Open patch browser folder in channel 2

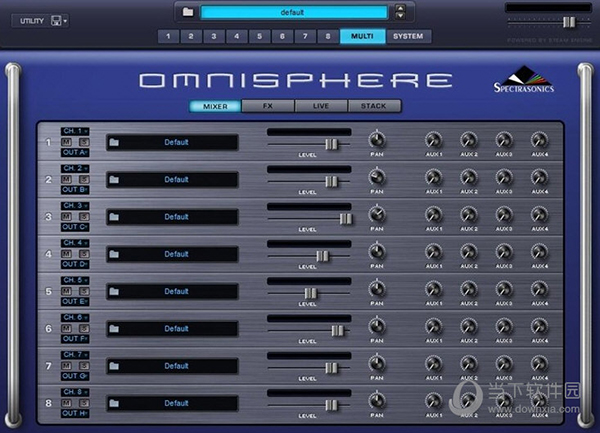point(114,180)
